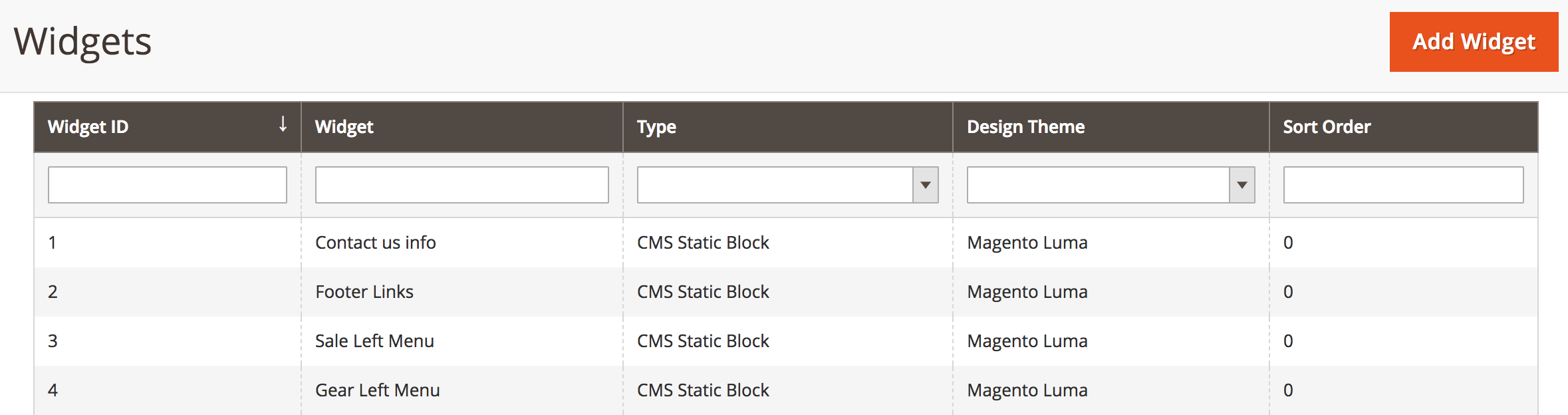The image size is (1568, 415).
Task: Click CMS Static Block in Sale Left Menu row
Action: tap(703, 341)
